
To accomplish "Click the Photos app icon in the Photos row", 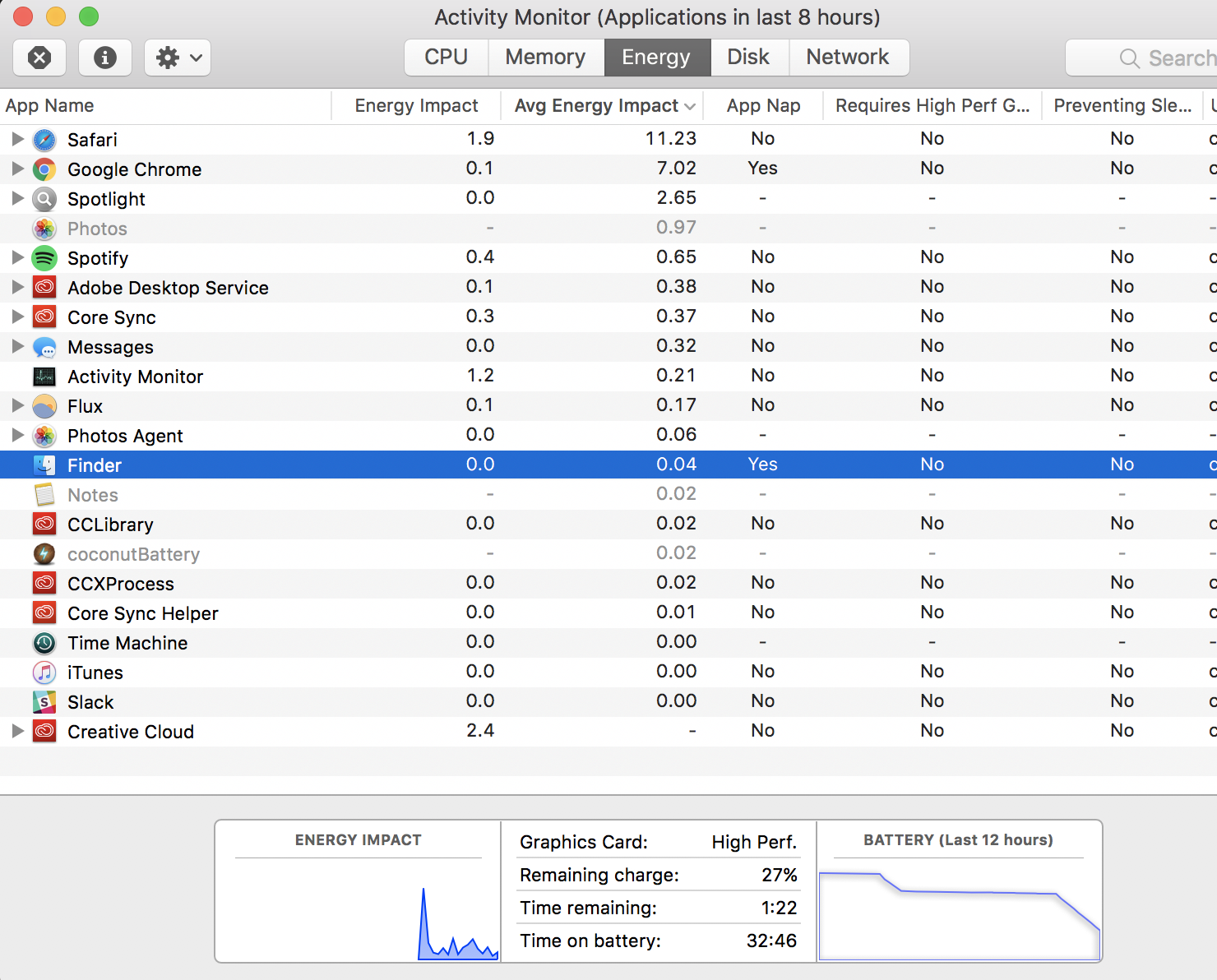I will tap(44, 229).
